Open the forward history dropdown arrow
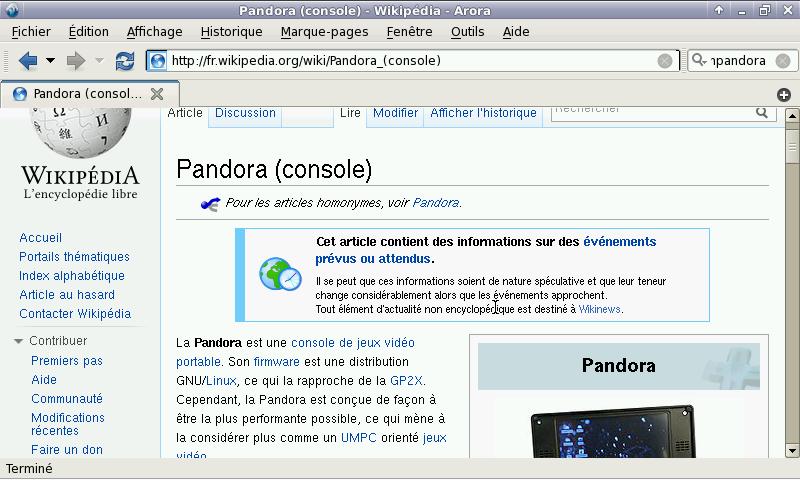 pyautogui.click(x=99, y=61)
